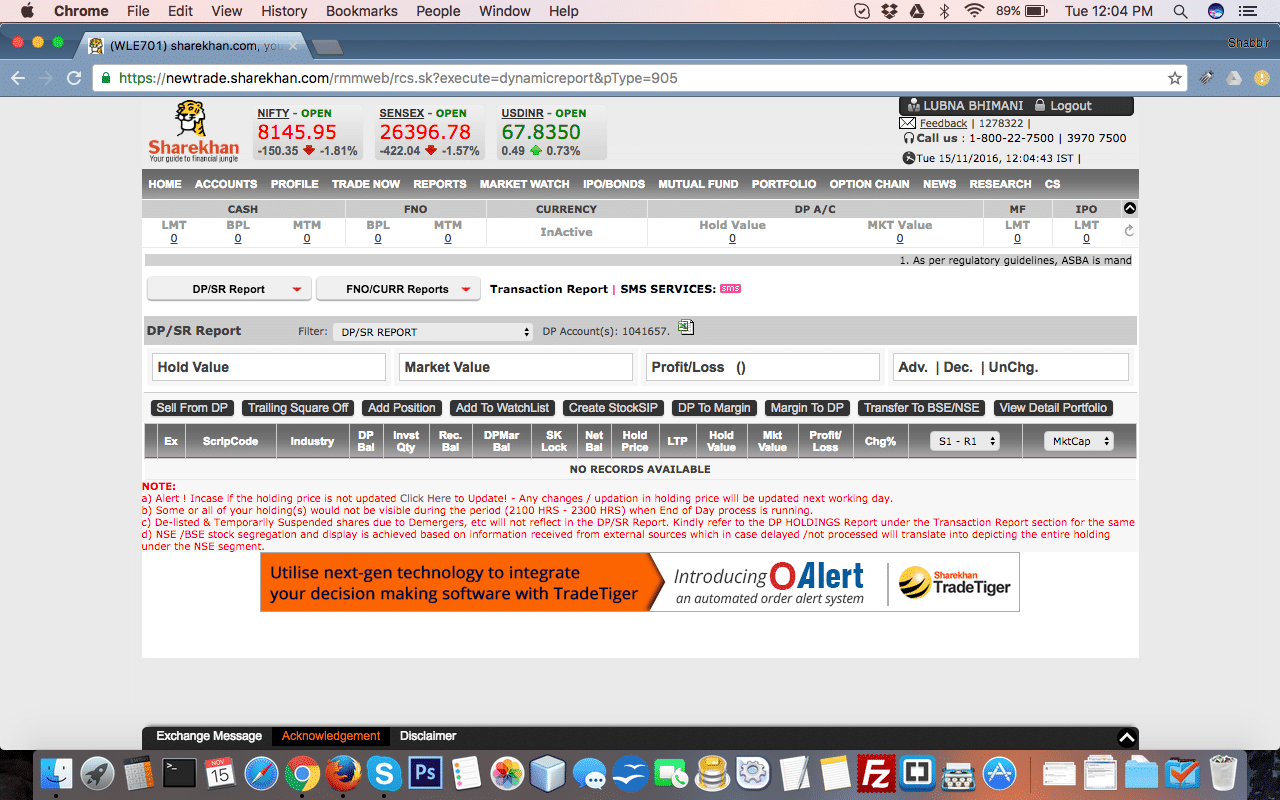This screenshot has height=800, width=1280.
Task: Open Spotlight search in the menu bar
Action: coord(1180,11)
